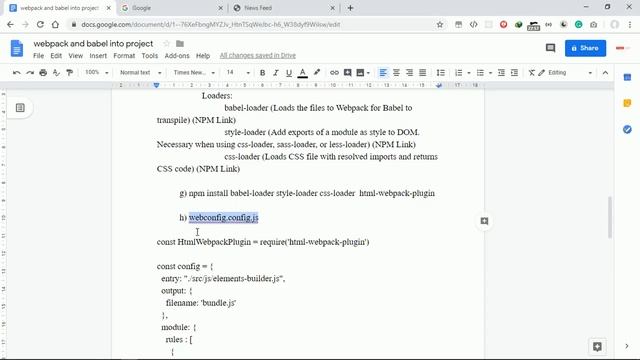
Task: Open the Add-ons menu
Action: [x=177, y=56]
